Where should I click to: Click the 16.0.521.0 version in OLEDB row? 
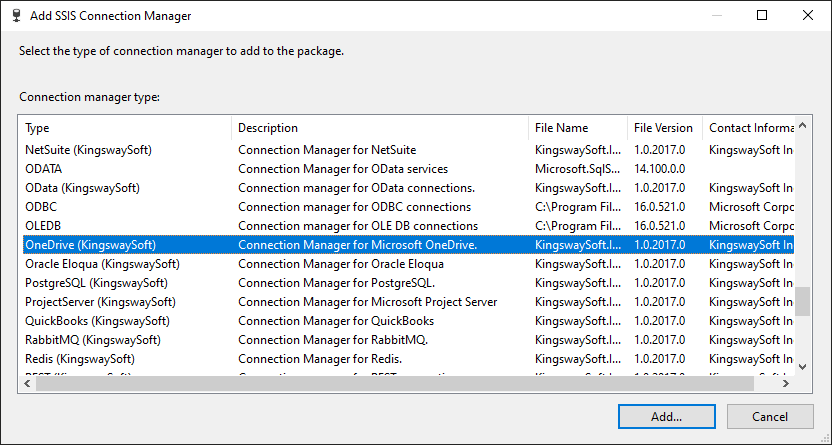[660, 226]
